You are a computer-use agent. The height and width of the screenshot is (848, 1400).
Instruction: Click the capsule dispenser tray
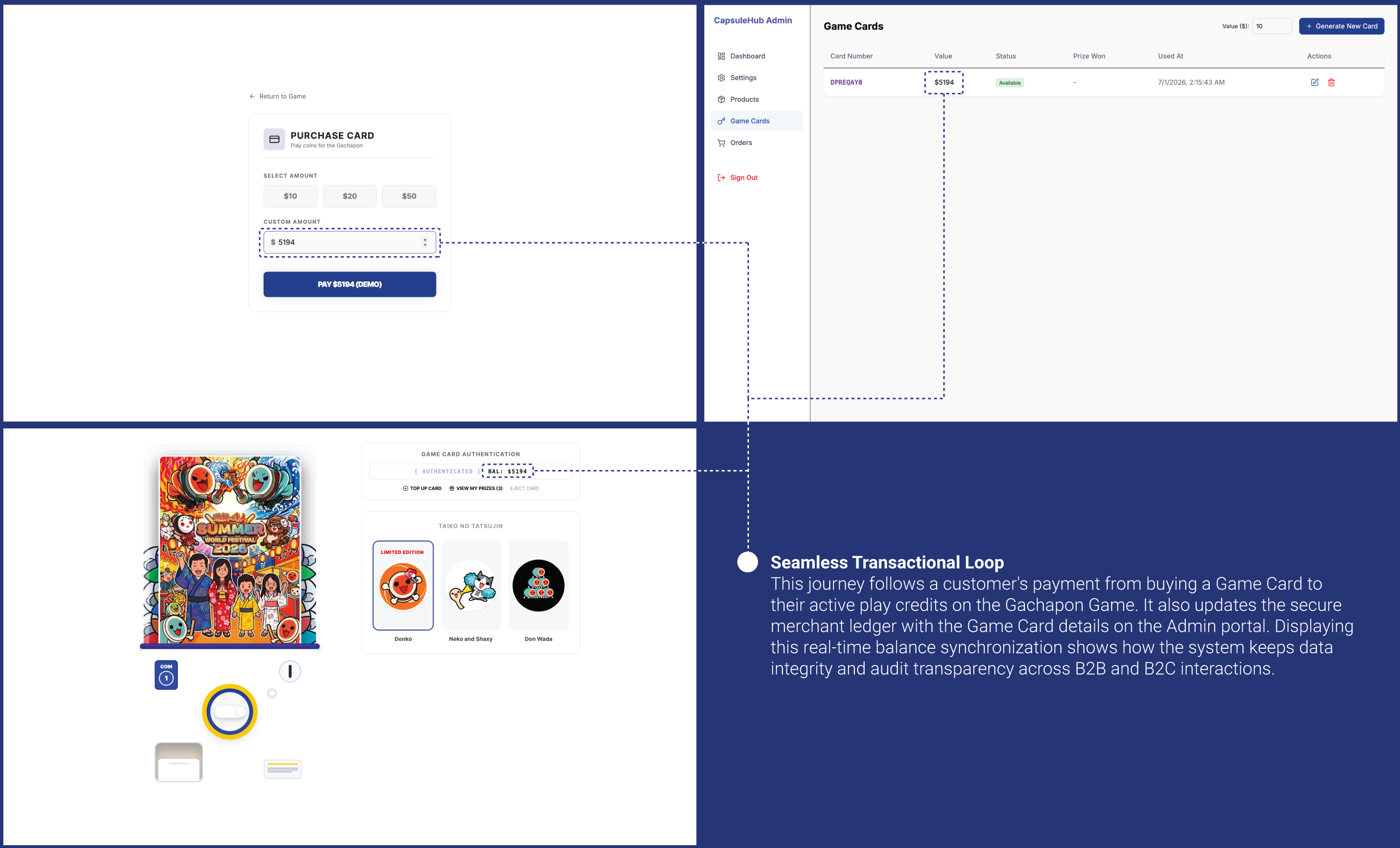click(x=178, y=762)
